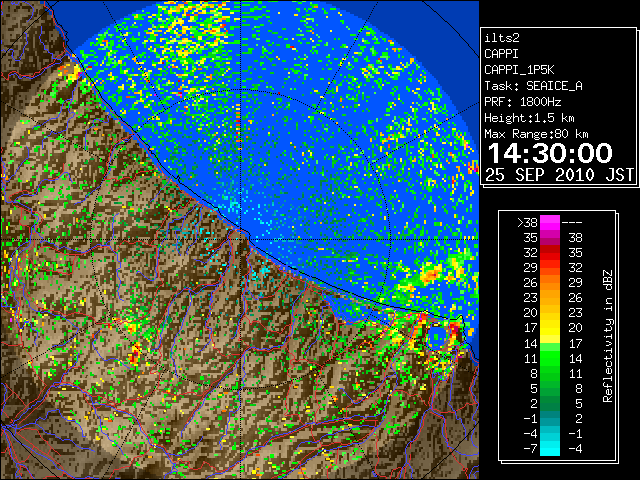640x480 pixels.
Task: Click the '>38' legend label
Action: tap(527, 222)
